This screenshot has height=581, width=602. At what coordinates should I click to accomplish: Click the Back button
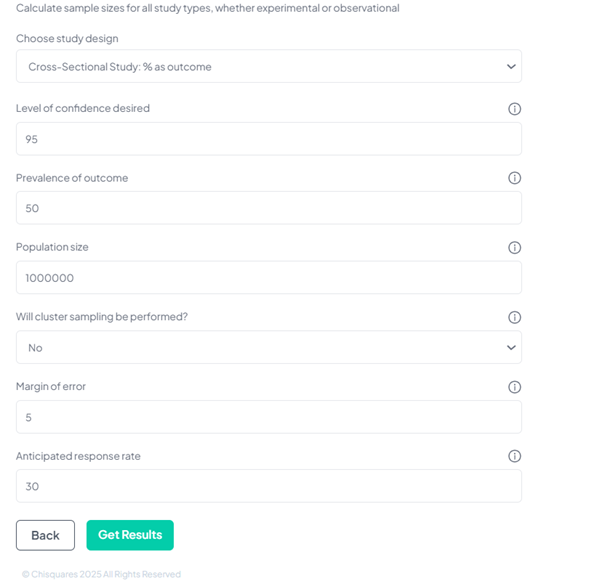click(45, 535)
